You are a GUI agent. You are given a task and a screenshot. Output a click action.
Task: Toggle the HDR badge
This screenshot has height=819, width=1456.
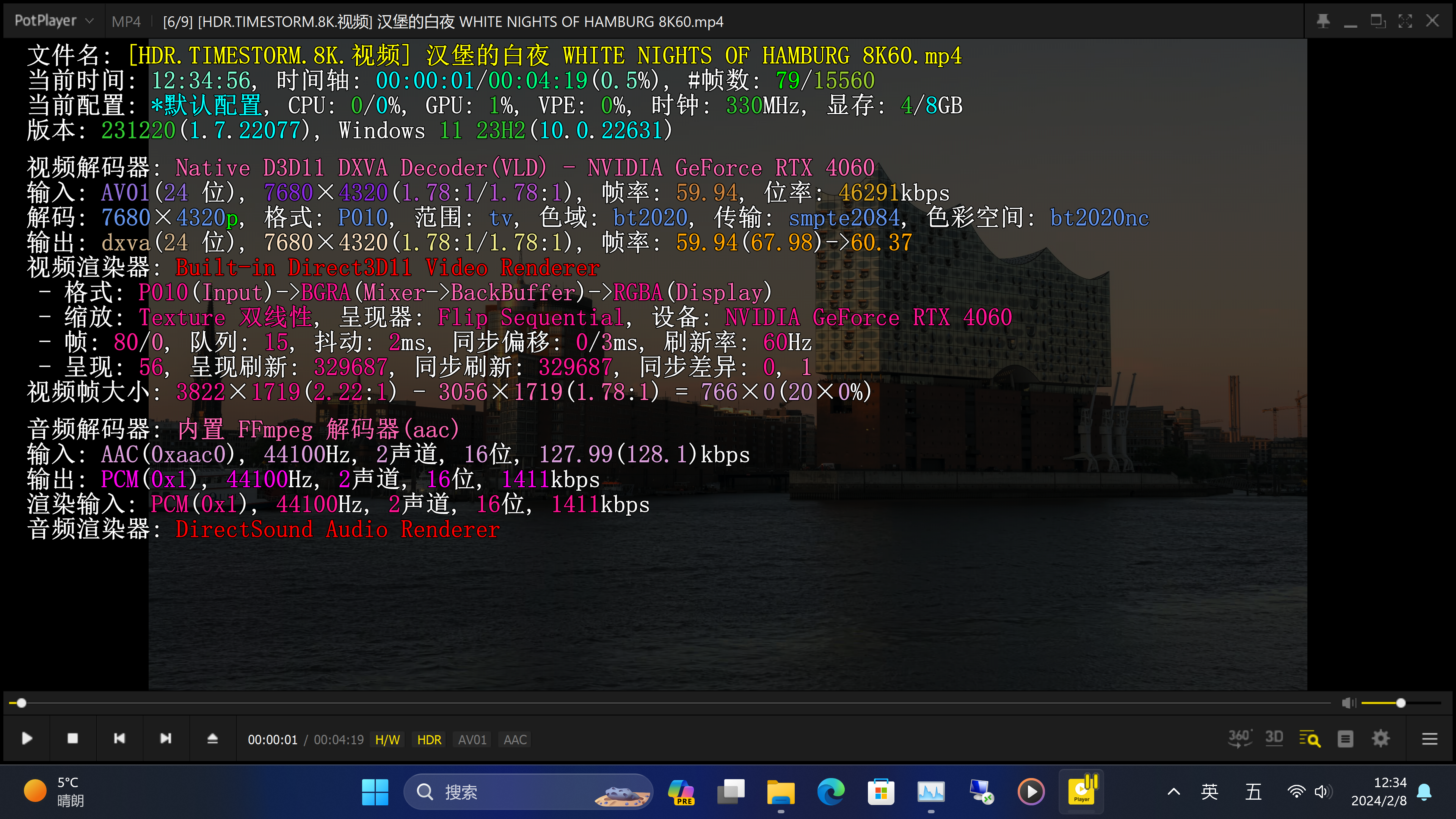pyautogui.click(x=429, y=739)
